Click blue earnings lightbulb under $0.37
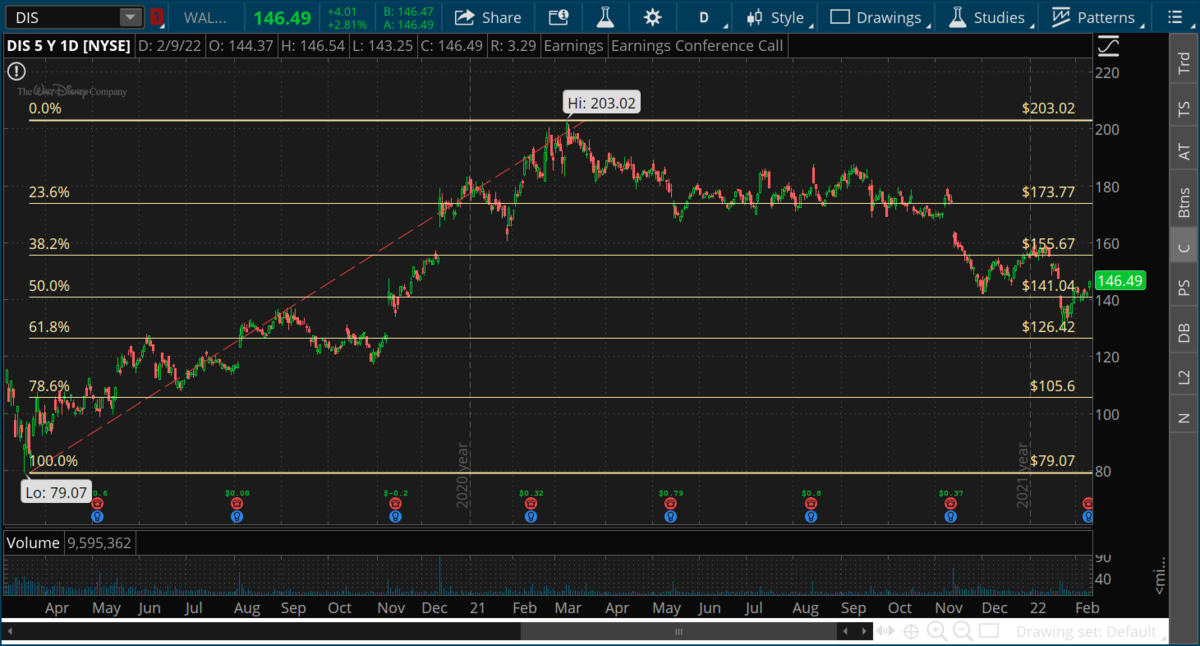Viewport: 1200px width, 646px height. 950,517
